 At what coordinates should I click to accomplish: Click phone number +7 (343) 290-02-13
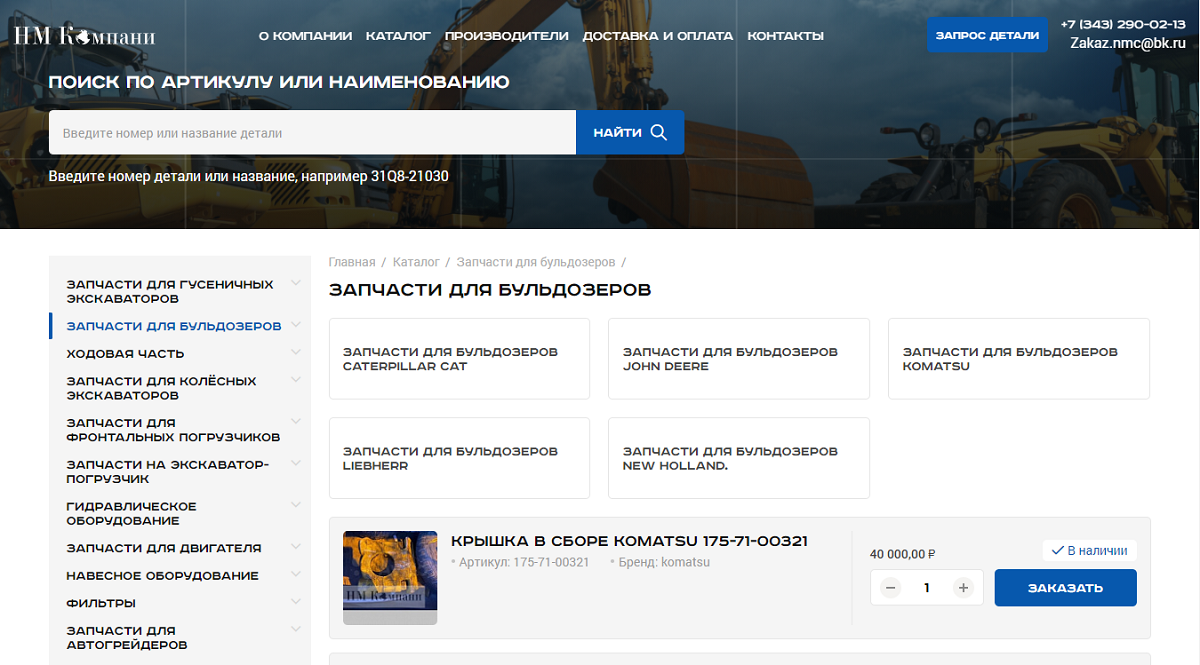click(x=1123, y=24)
